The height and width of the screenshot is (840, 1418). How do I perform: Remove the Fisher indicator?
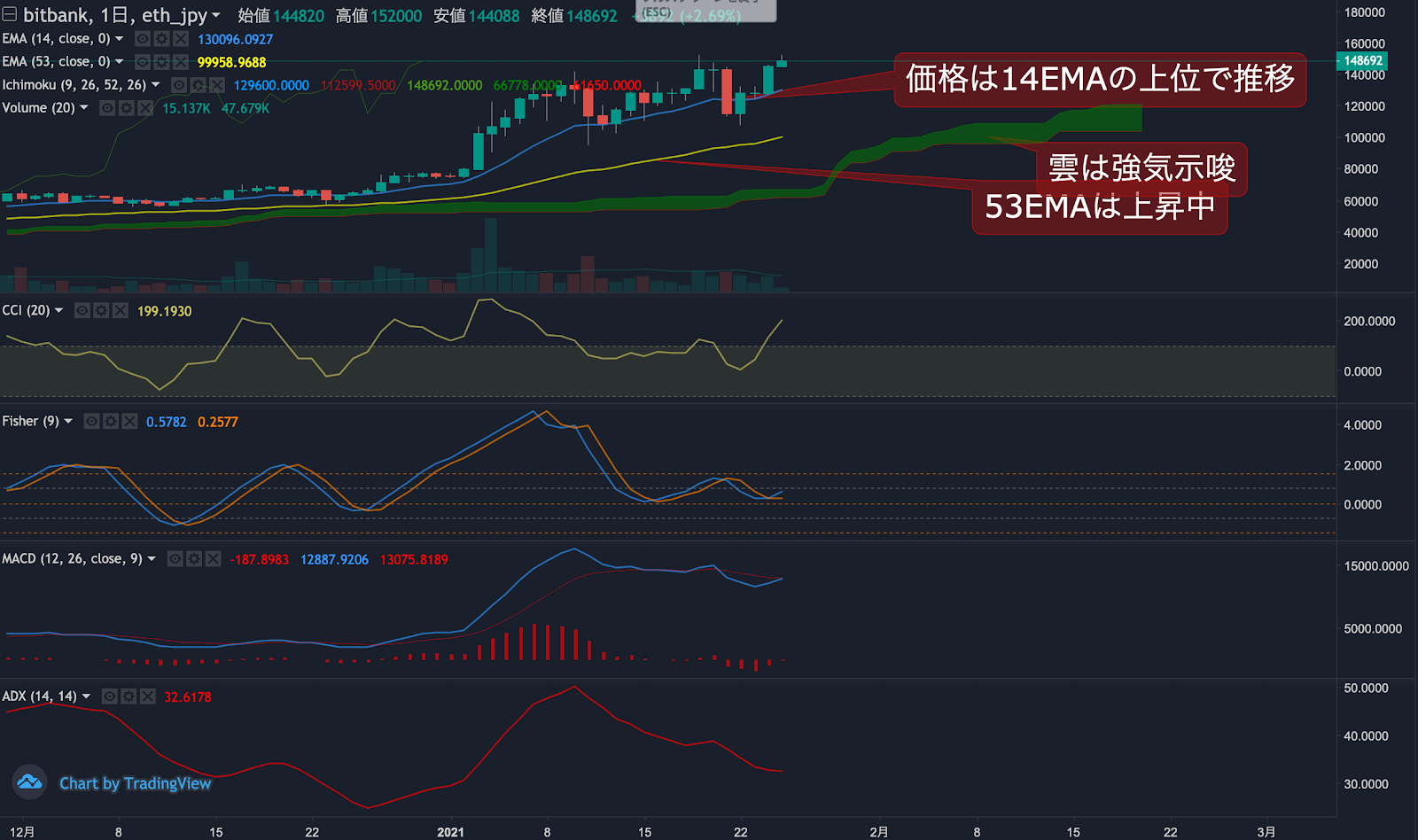tap(129, 421)
